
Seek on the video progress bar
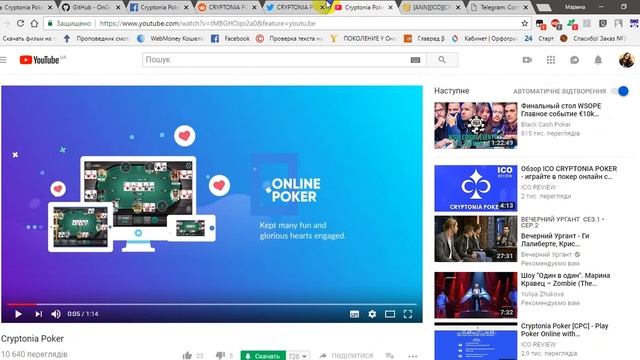tap(212, 304)
